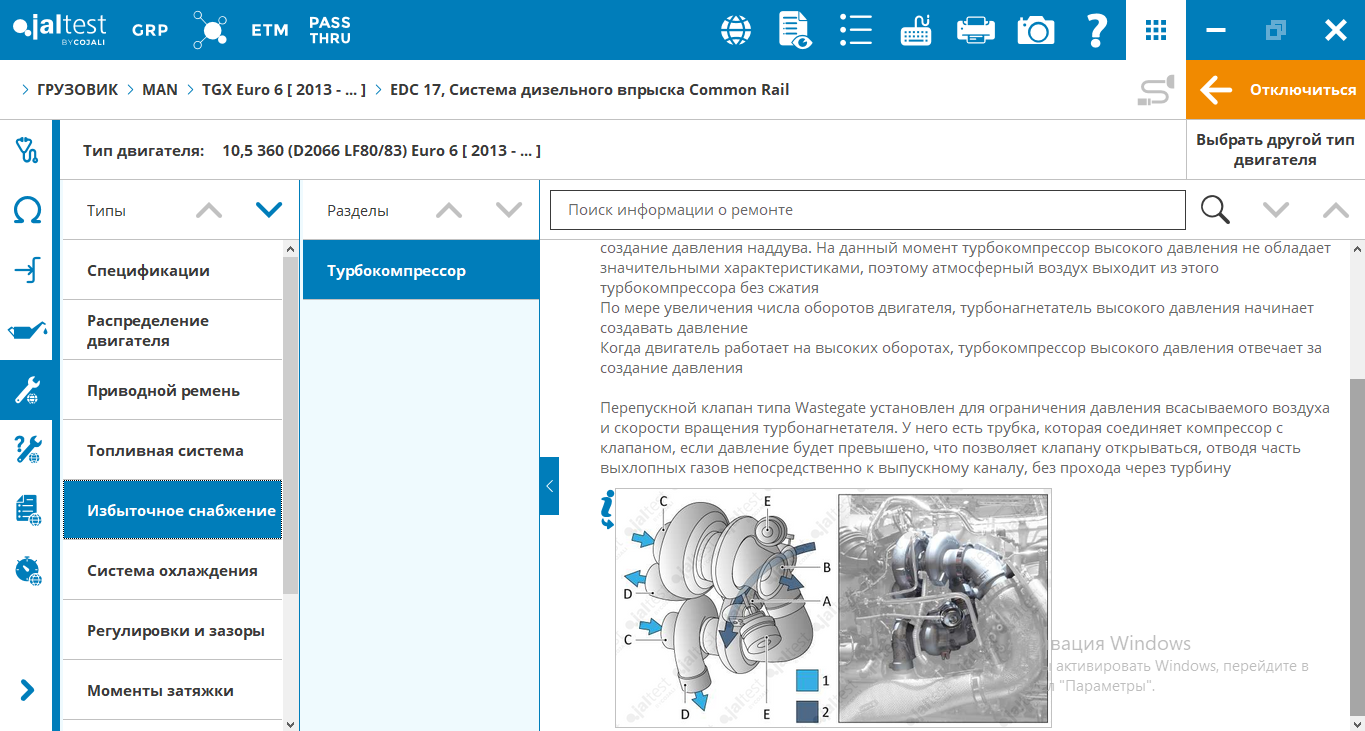1365x731 pixels.
Task: Collapse panels with the blue side arrow
Action: [549, 486]
